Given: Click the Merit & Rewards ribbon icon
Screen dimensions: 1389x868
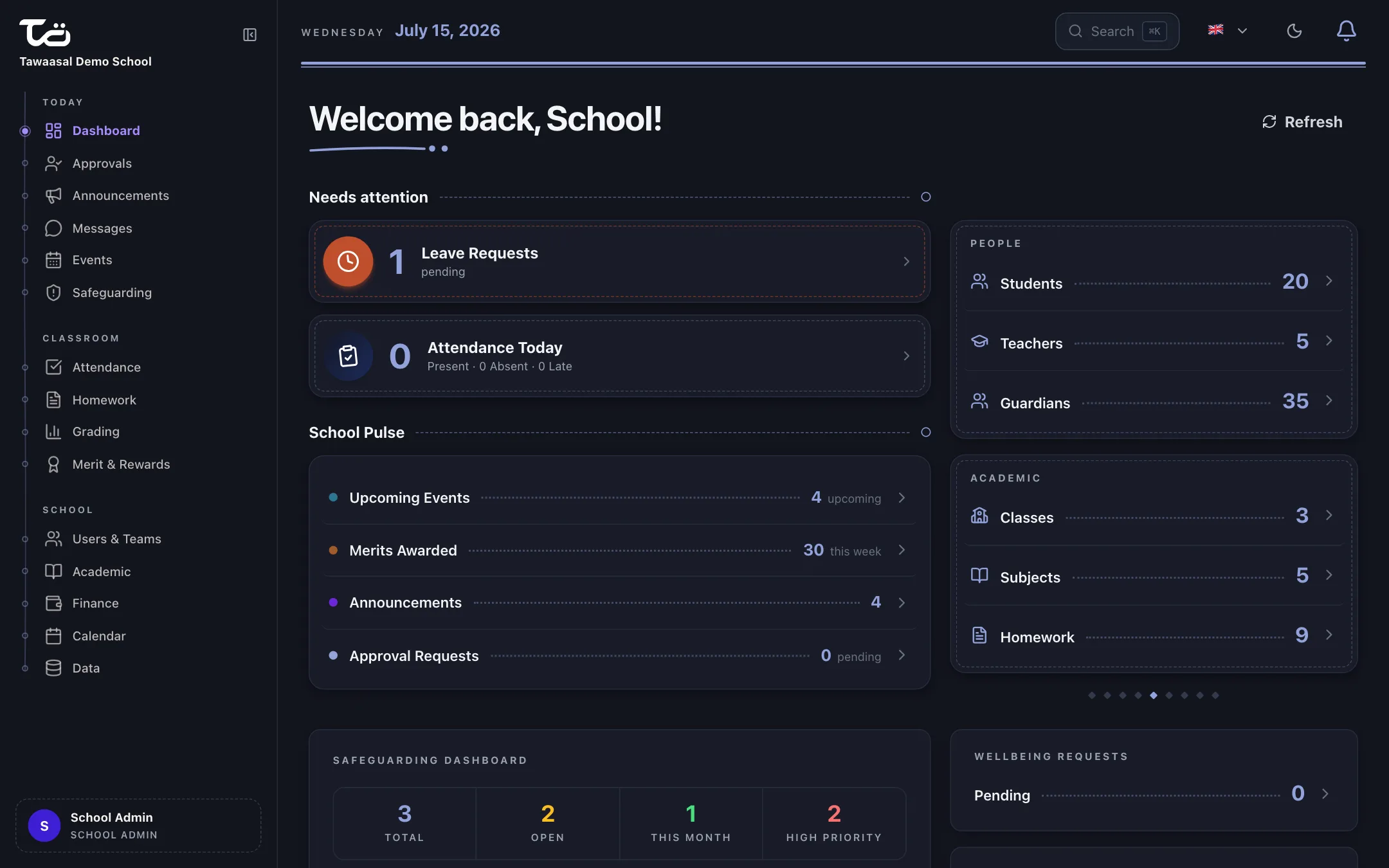Looking at the screenshot, I should pyautogui.click(x=53, y=464).
